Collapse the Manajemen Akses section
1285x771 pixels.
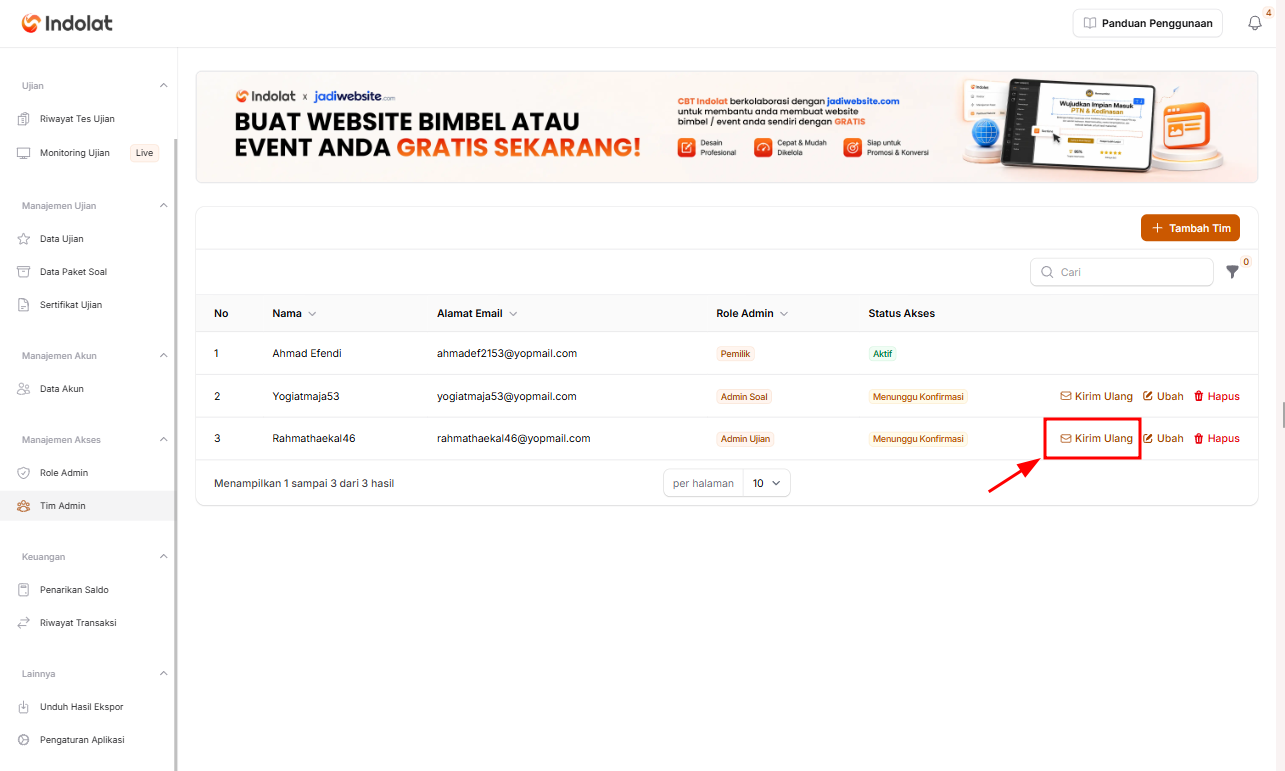point(164,440)
